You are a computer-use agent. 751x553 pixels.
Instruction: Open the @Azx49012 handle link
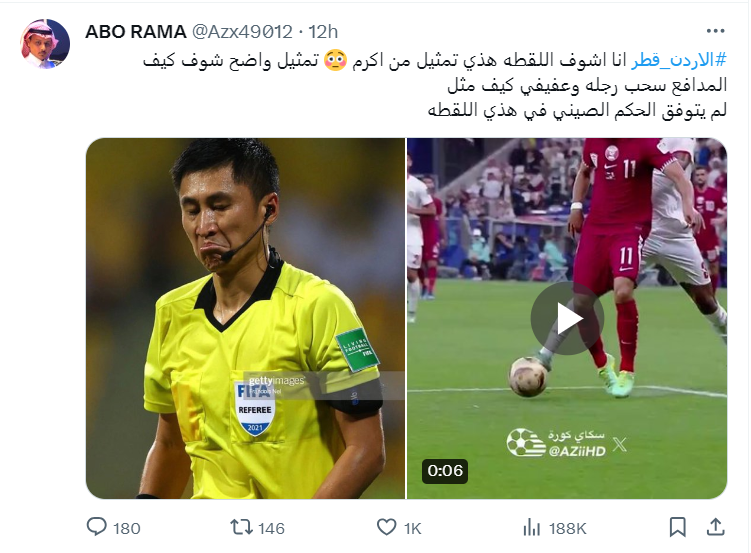pyautogui.click(x=242, y=32)
